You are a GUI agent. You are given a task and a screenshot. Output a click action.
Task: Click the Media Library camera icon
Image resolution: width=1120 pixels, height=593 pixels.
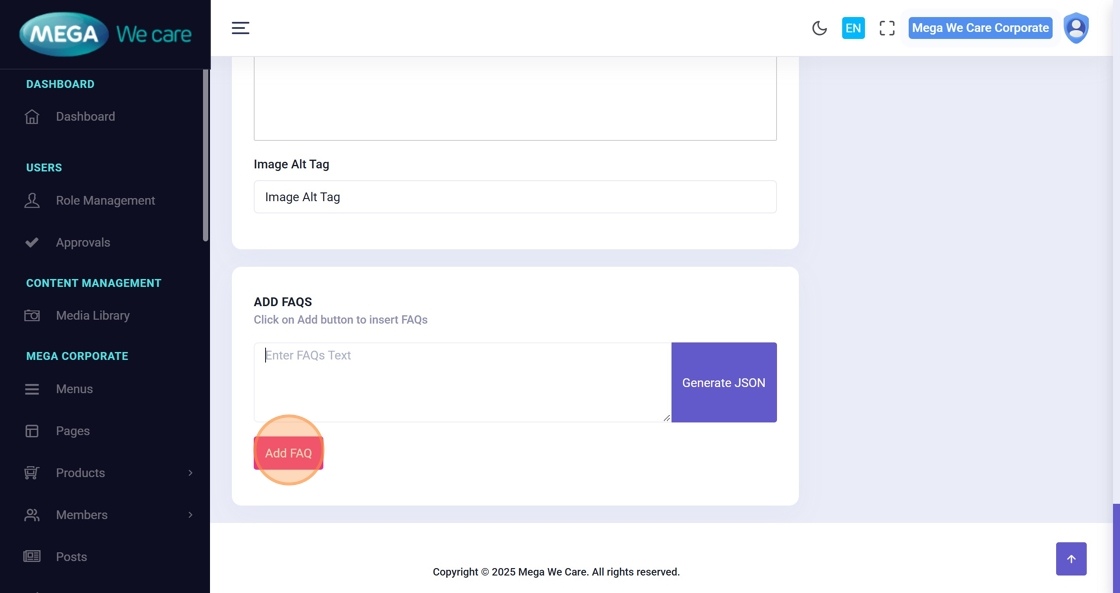pyautogui.click(x=32, y=316)
